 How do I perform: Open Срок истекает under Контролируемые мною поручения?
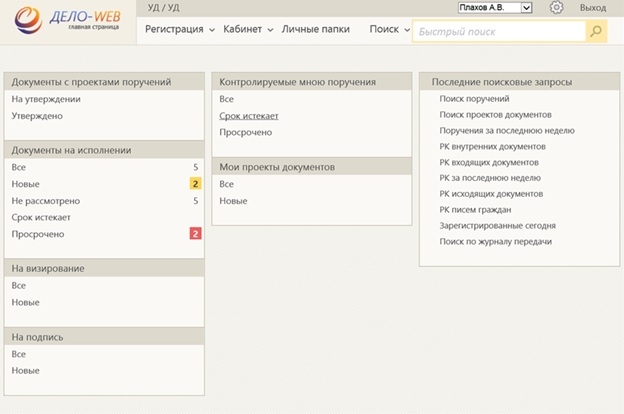click(x=248, y=116)
